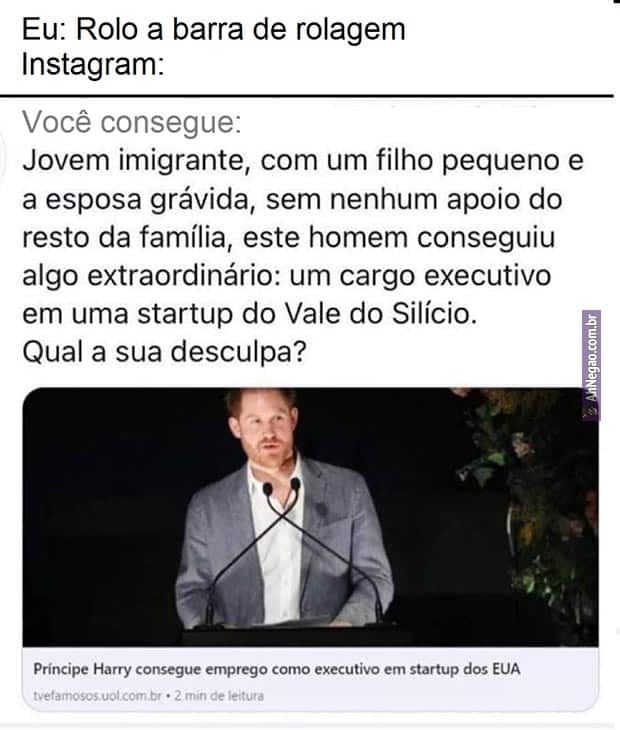Click the AhNegao.com.br vertical watermark
This screenshot has width=620, height=730.
[x=591, y=358]
